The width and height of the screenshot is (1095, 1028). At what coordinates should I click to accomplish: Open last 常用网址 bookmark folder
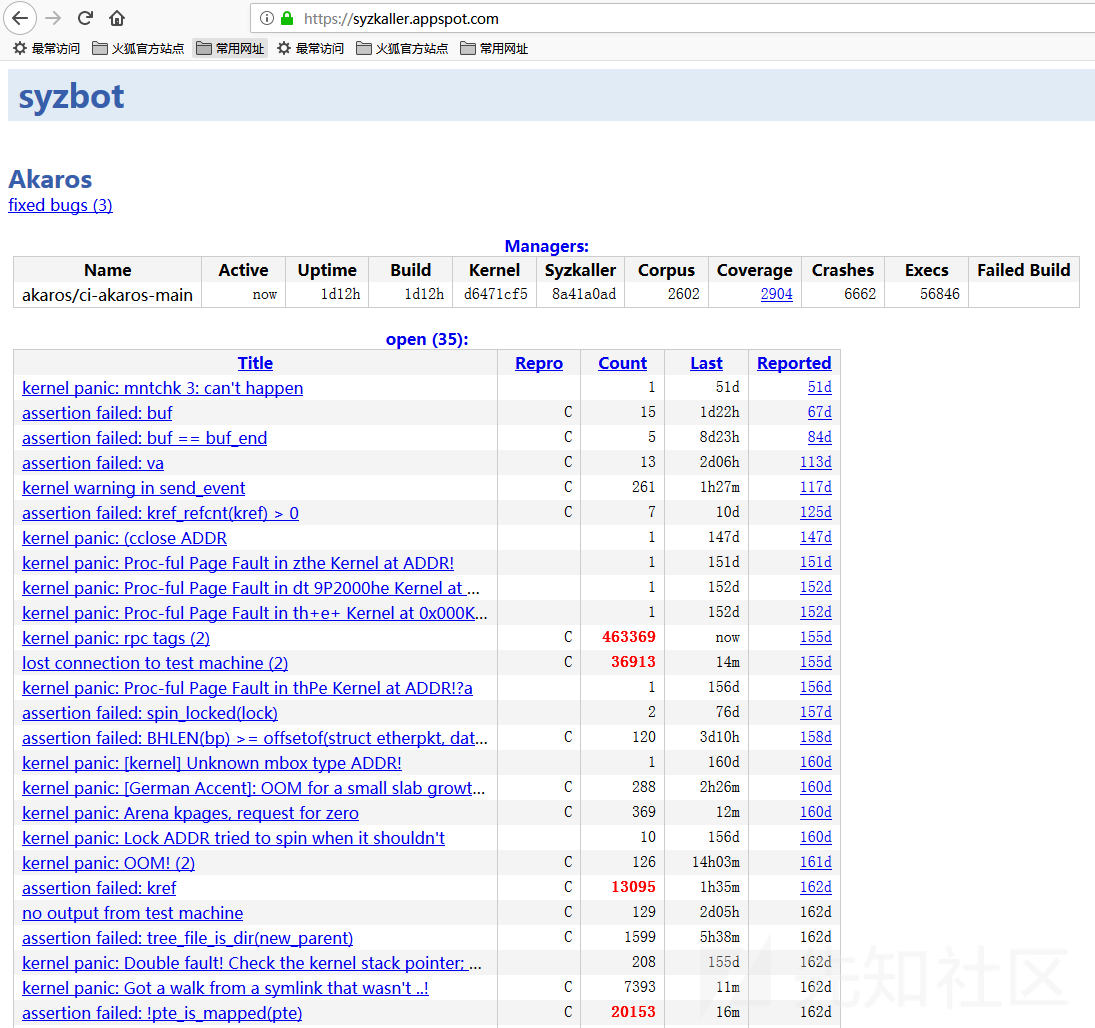pos(494,48)
